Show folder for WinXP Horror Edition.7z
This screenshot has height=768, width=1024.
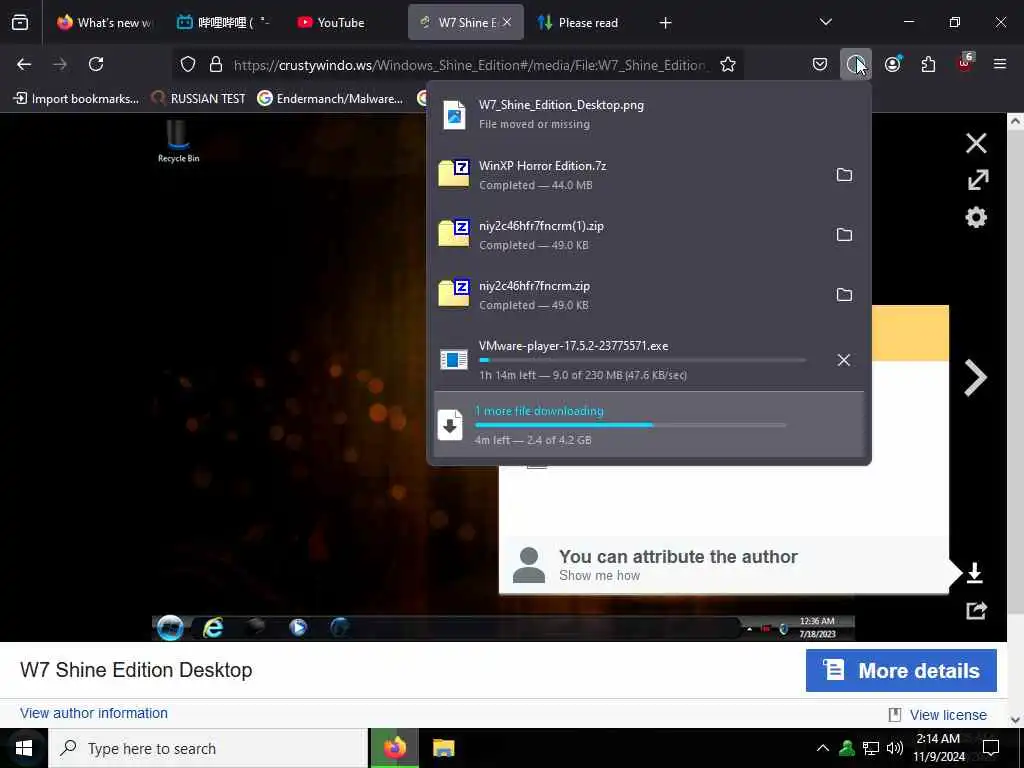coord(844,174)
